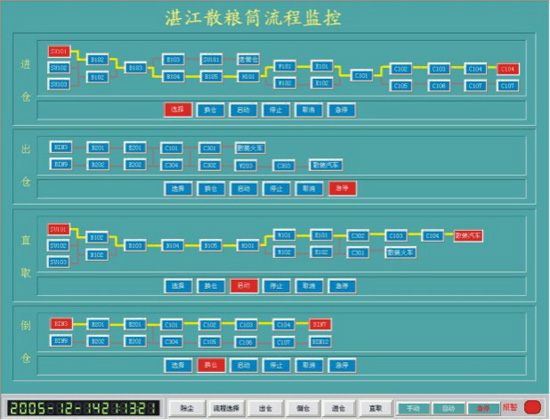Toggle the 手动 manual mode button
Screen dimensions: 550x420
coord(413,408)
